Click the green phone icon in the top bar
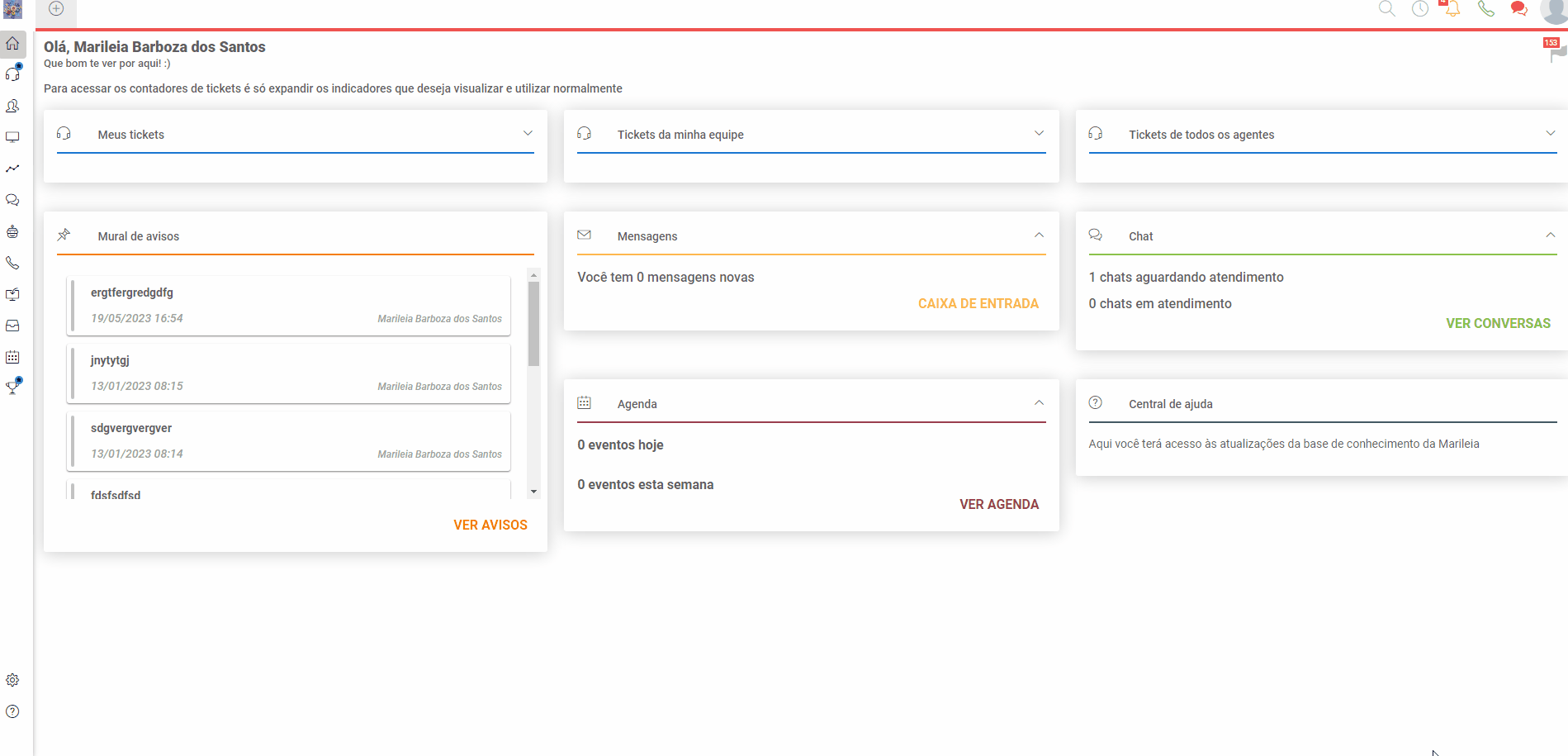The width and height of the screenshot is (1568, 756). click(x=1486, y=9)
